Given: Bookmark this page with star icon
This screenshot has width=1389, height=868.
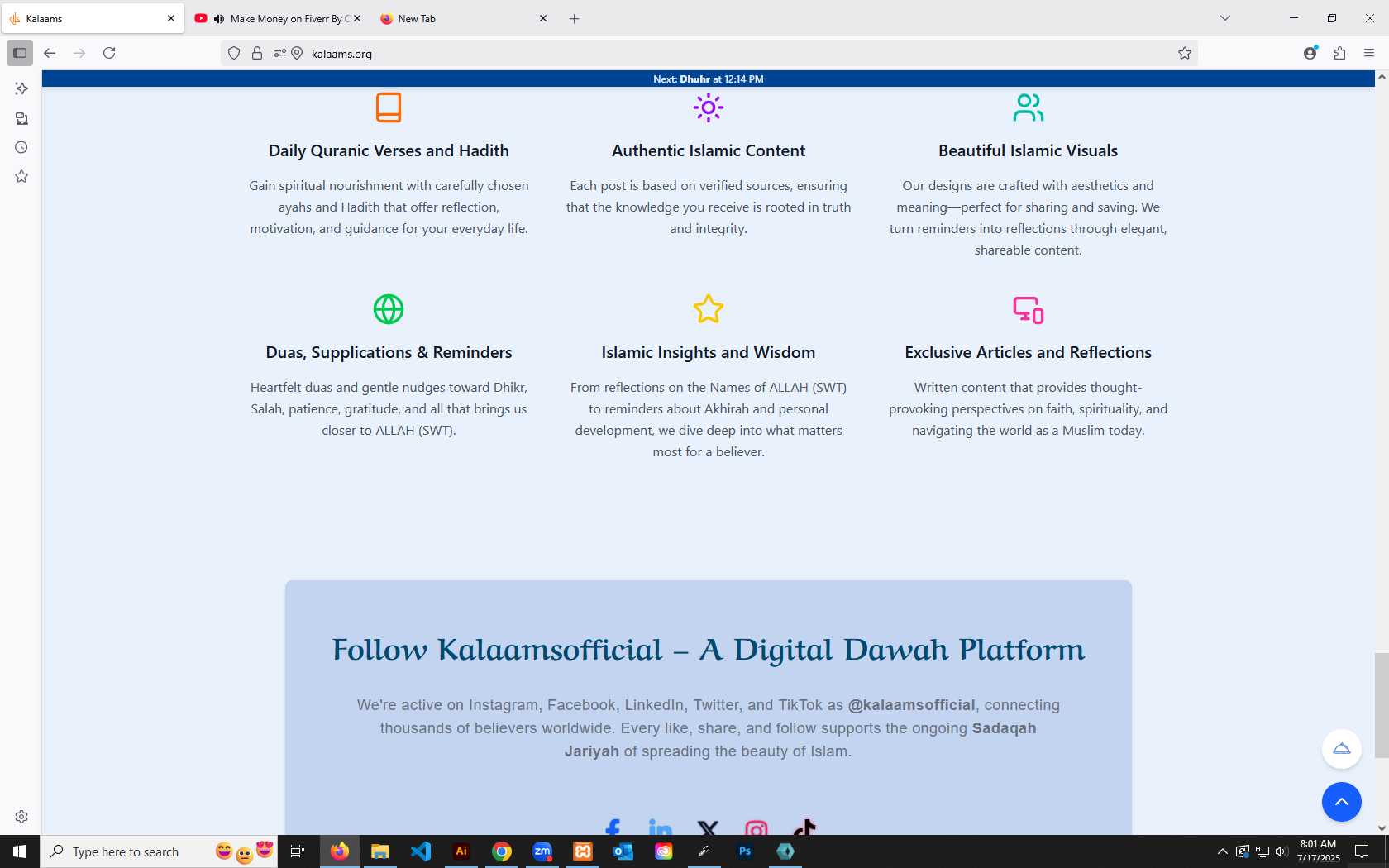Looking at the screenshot, I should click(x=1184, y=53).
